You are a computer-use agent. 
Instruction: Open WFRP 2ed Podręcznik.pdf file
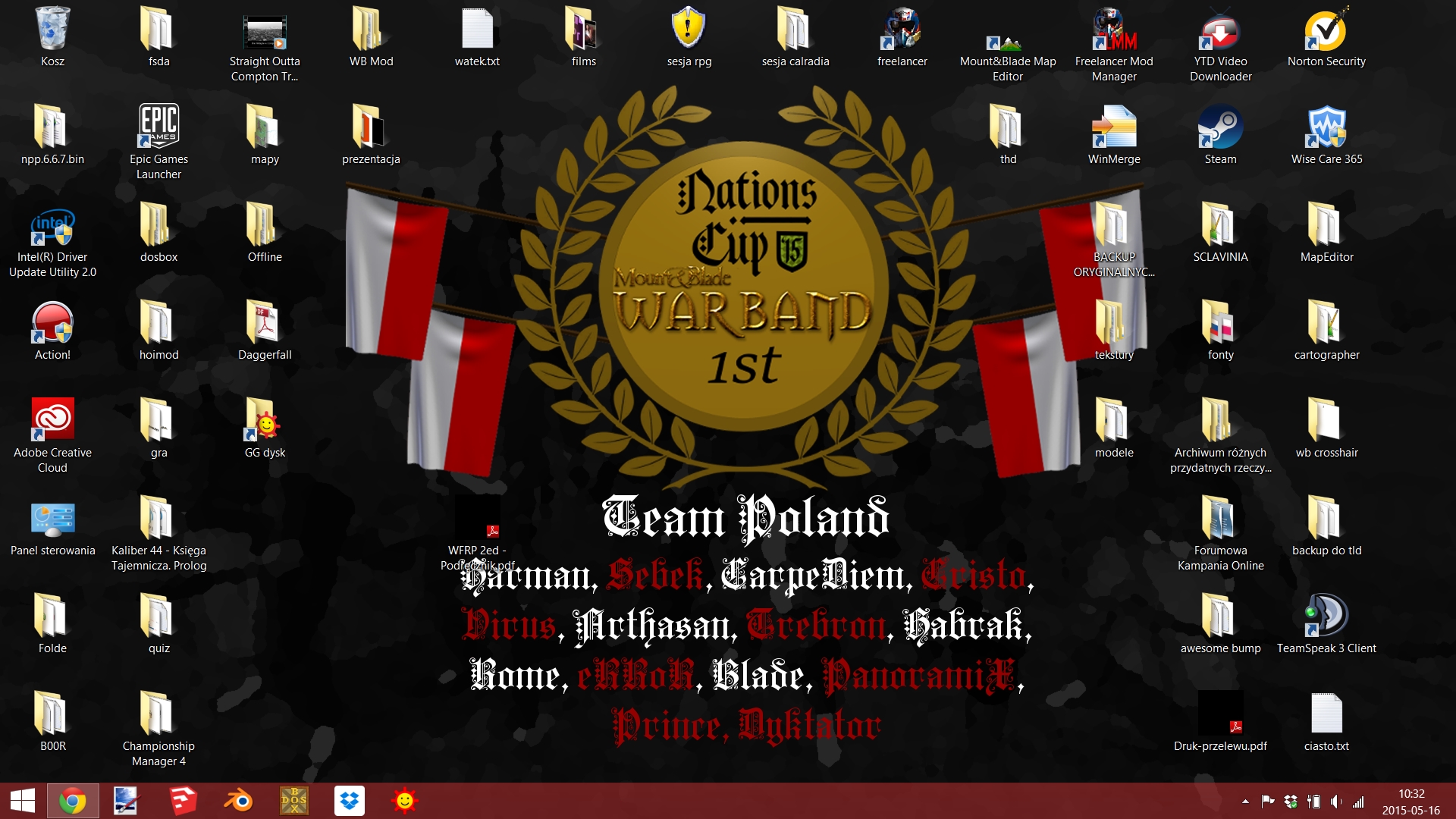click(477, 534)
